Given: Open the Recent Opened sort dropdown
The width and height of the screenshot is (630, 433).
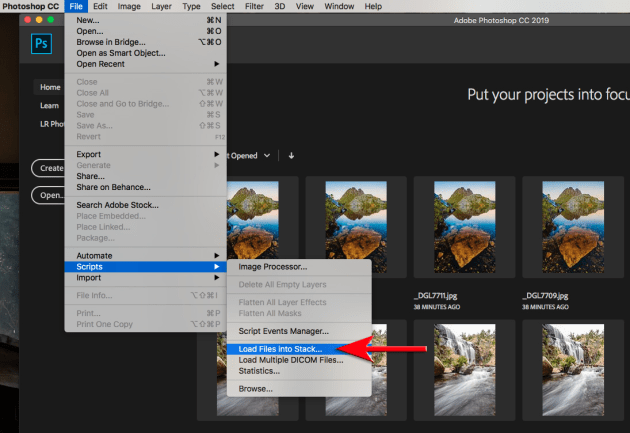Looking at the screenshot, I should point(249,156).
